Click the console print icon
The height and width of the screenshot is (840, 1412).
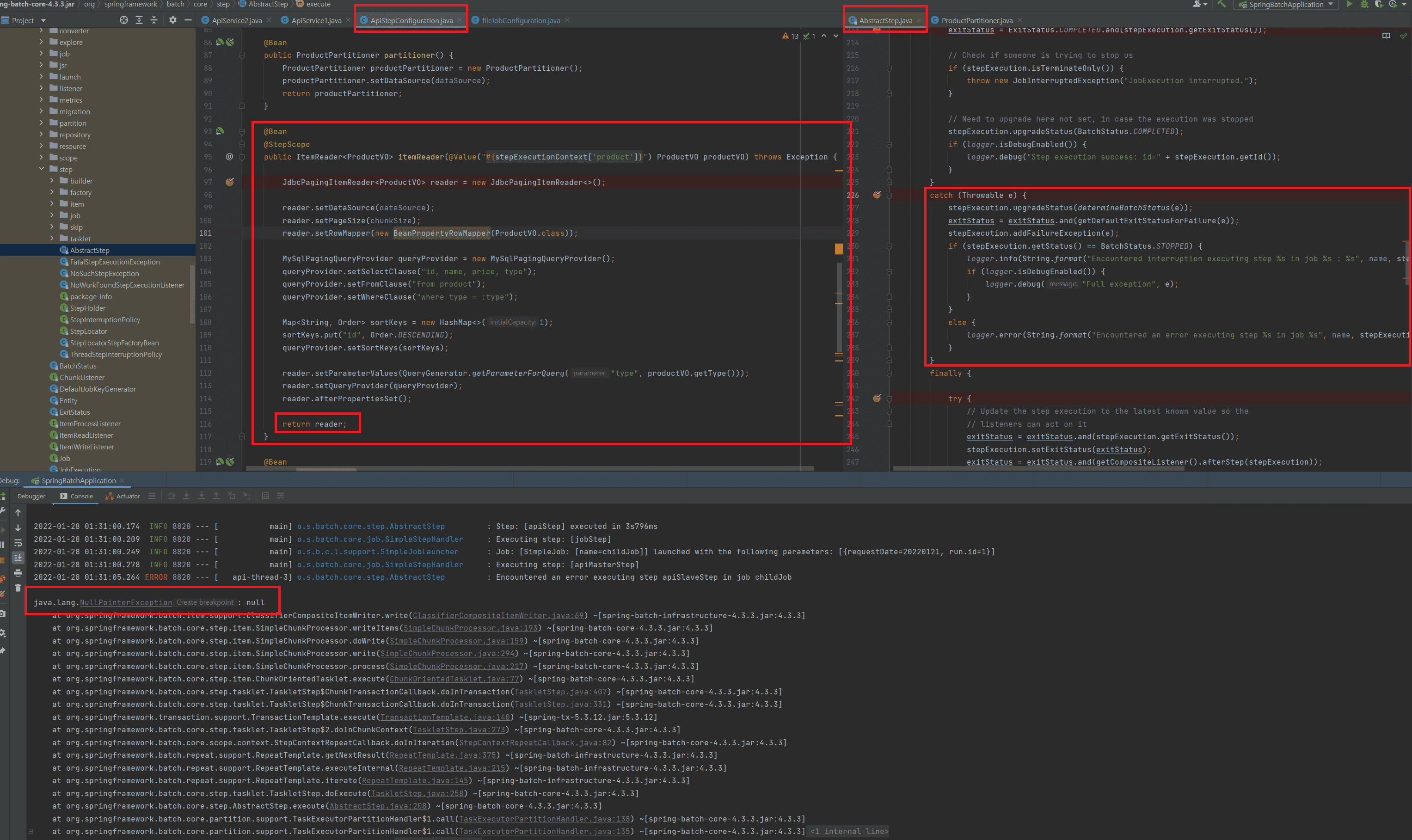tap(18, 573)
